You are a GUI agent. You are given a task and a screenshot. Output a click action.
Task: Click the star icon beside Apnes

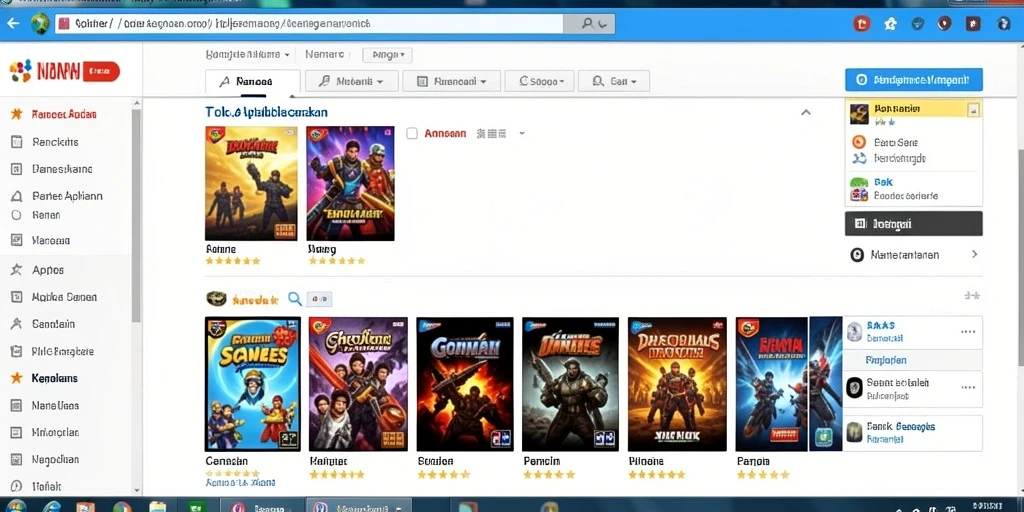point(17,269)
